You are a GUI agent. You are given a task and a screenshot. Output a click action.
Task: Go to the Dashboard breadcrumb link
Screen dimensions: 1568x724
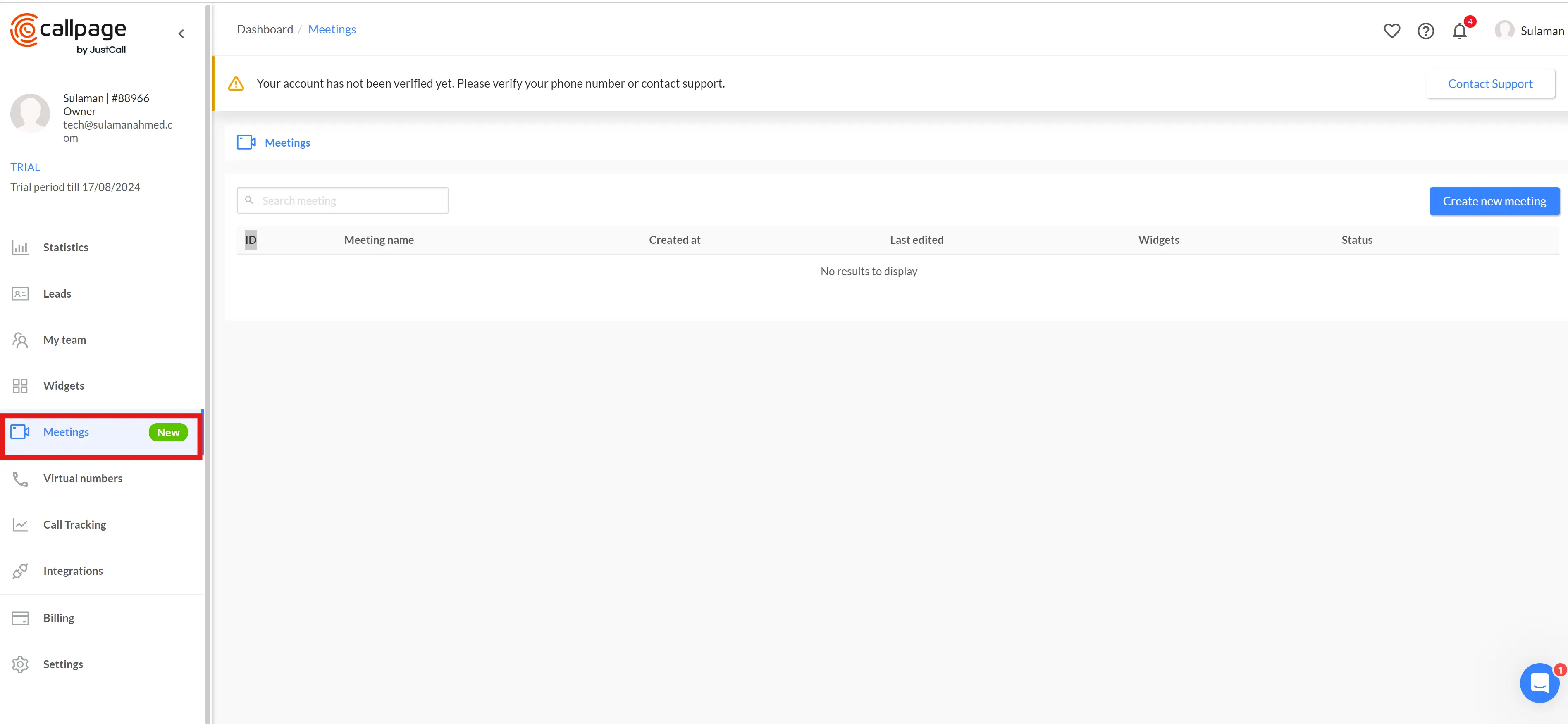click(265, 29)
